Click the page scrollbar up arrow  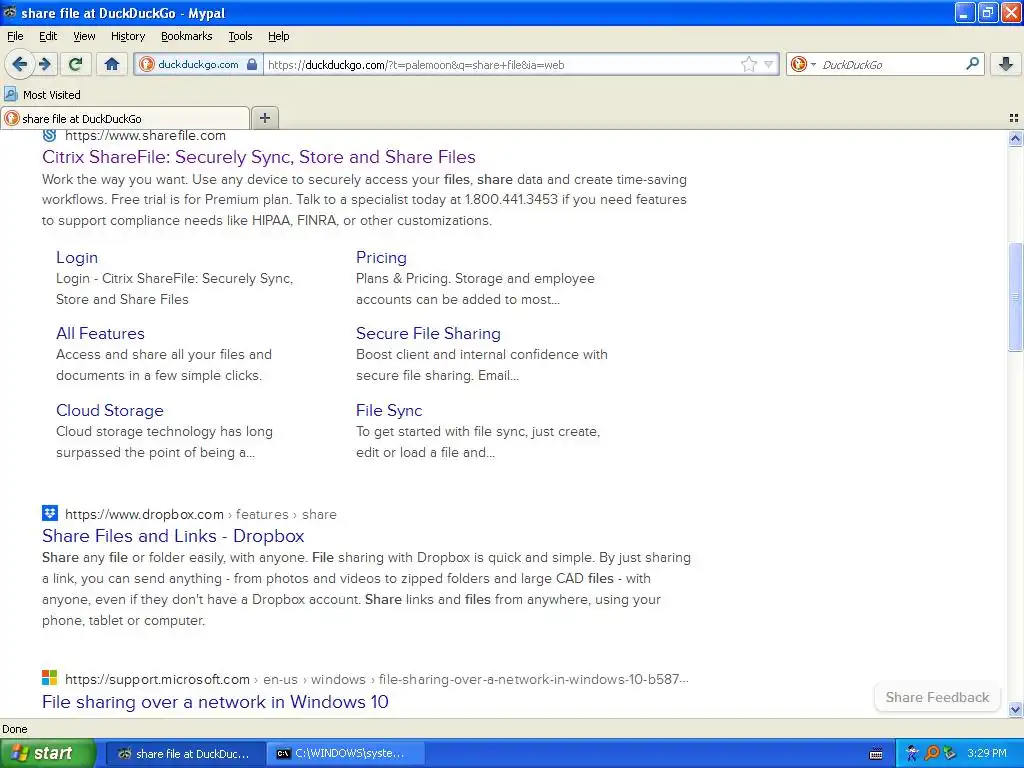coord(1015,138)
